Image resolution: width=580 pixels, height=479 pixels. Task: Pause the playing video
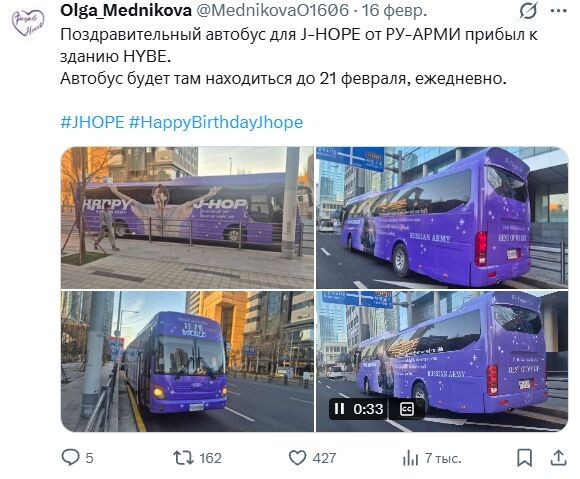339,409
